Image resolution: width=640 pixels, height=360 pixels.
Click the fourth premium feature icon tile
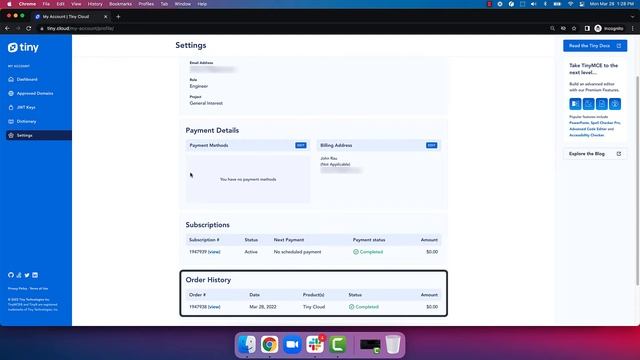coord(615,104)
